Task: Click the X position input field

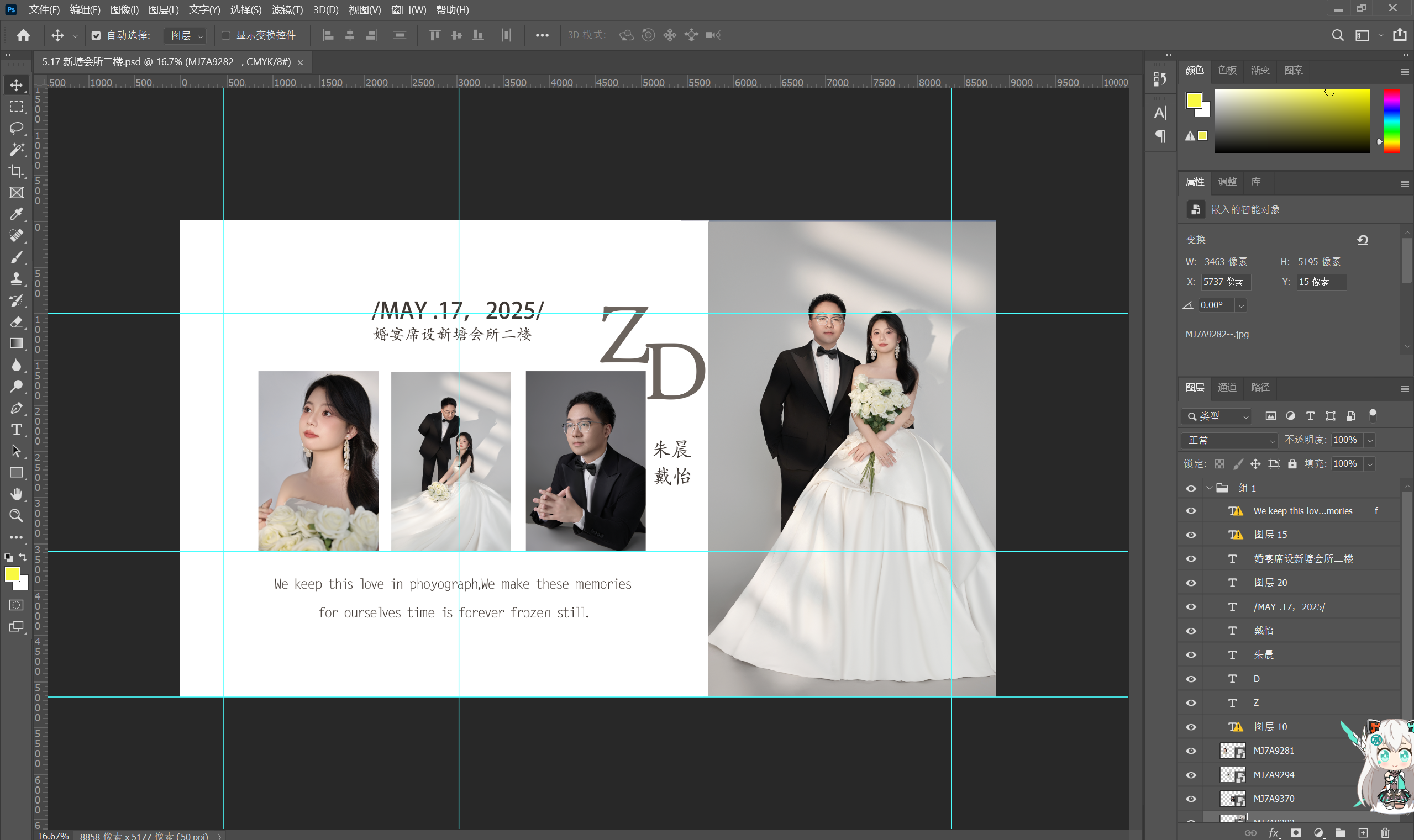Action: [1226, 282]
